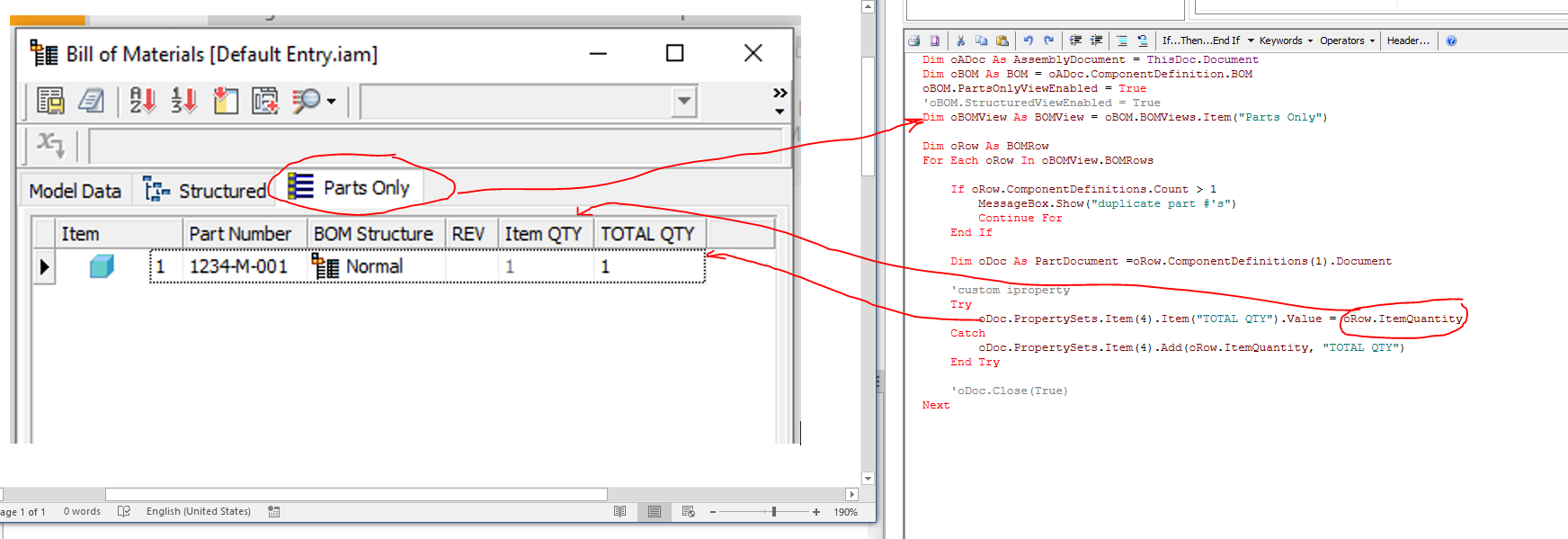The image size is (1568, 539).
Task: Open the Operators dropdown in rule editor
Action: point(1347,40)
